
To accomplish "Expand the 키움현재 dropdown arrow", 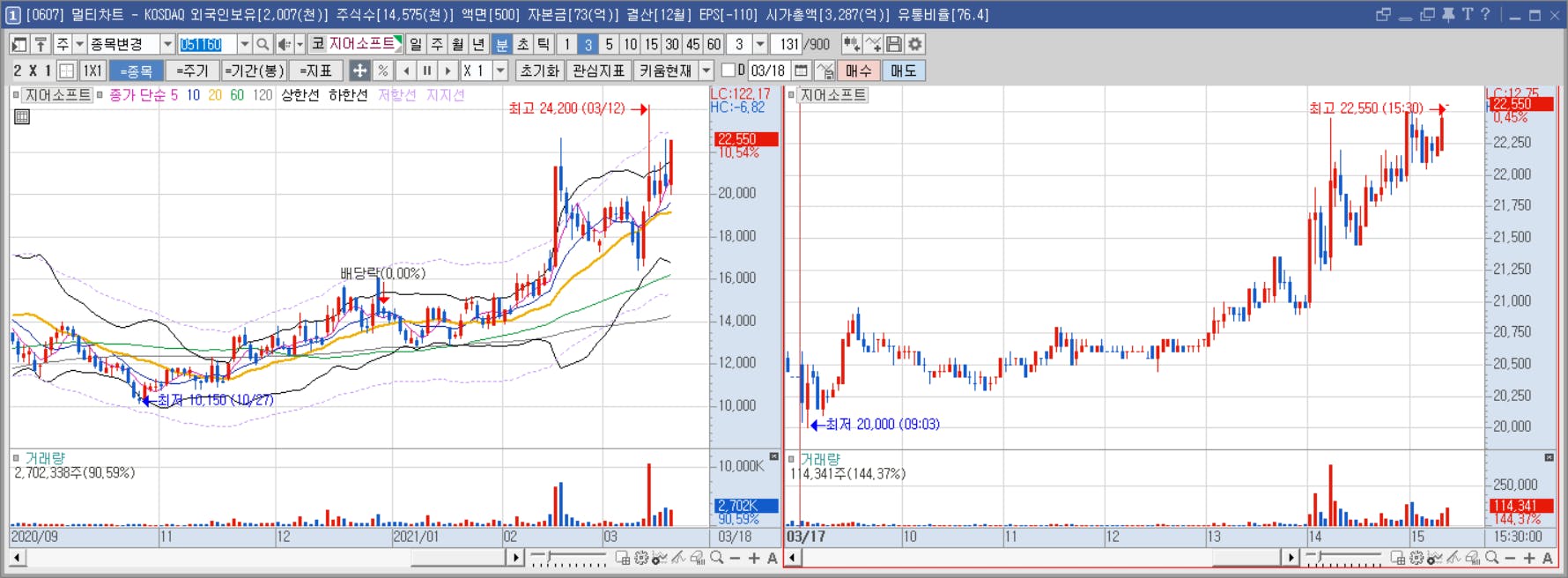I will [x=706, y=70].
